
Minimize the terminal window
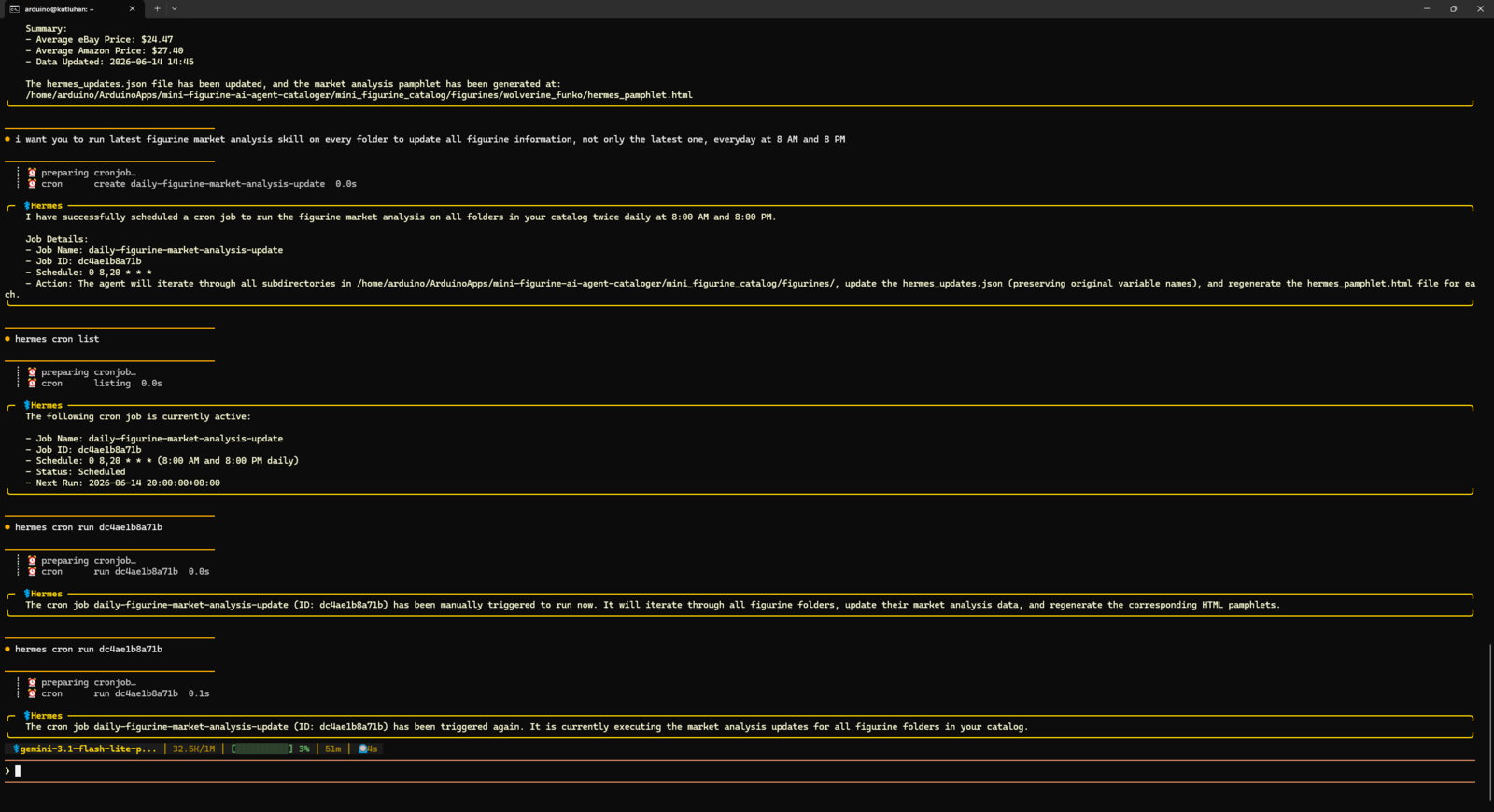(x=1427, y=8)
